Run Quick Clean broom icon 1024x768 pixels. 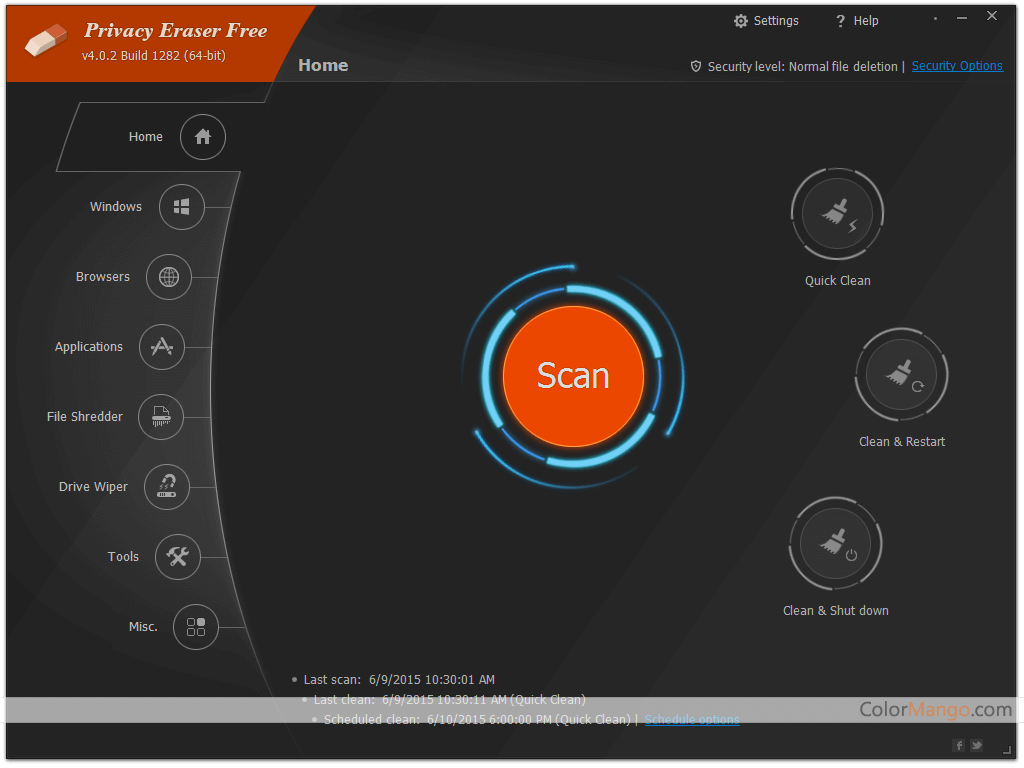click(x=837, y=214)
